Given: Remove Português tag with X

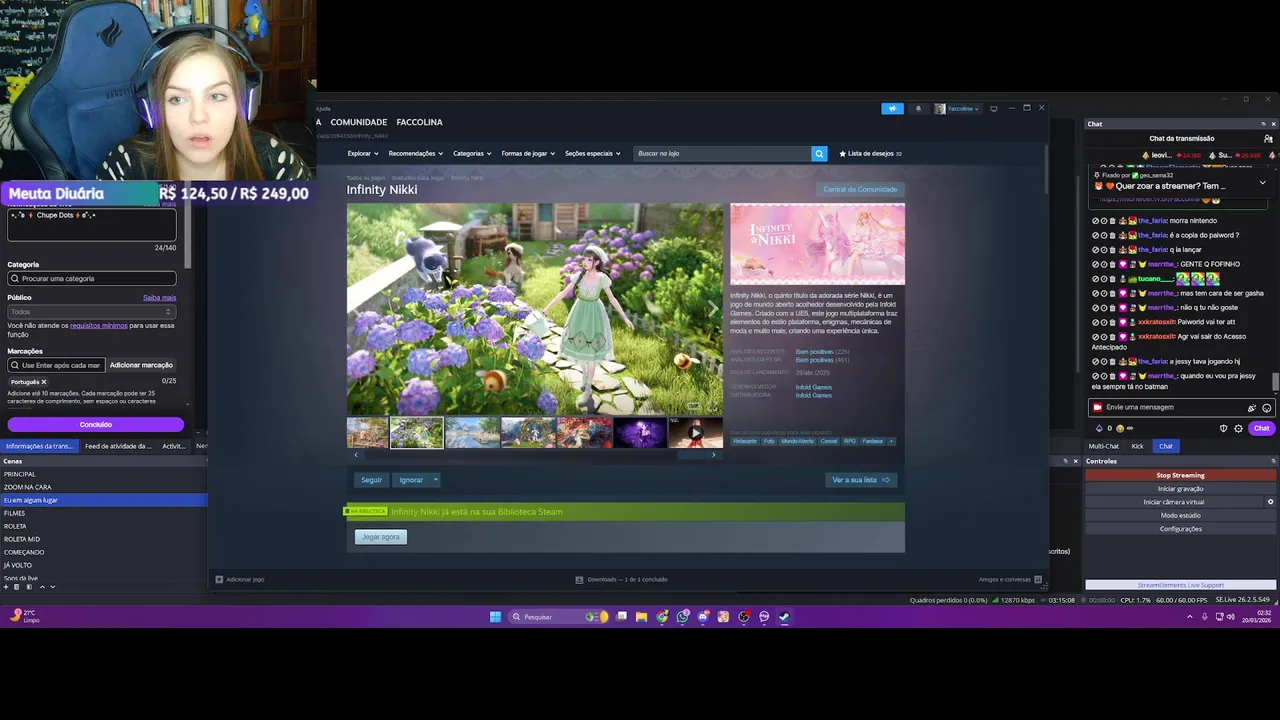Looking at the screenshot, I should (x=44, y=382).
